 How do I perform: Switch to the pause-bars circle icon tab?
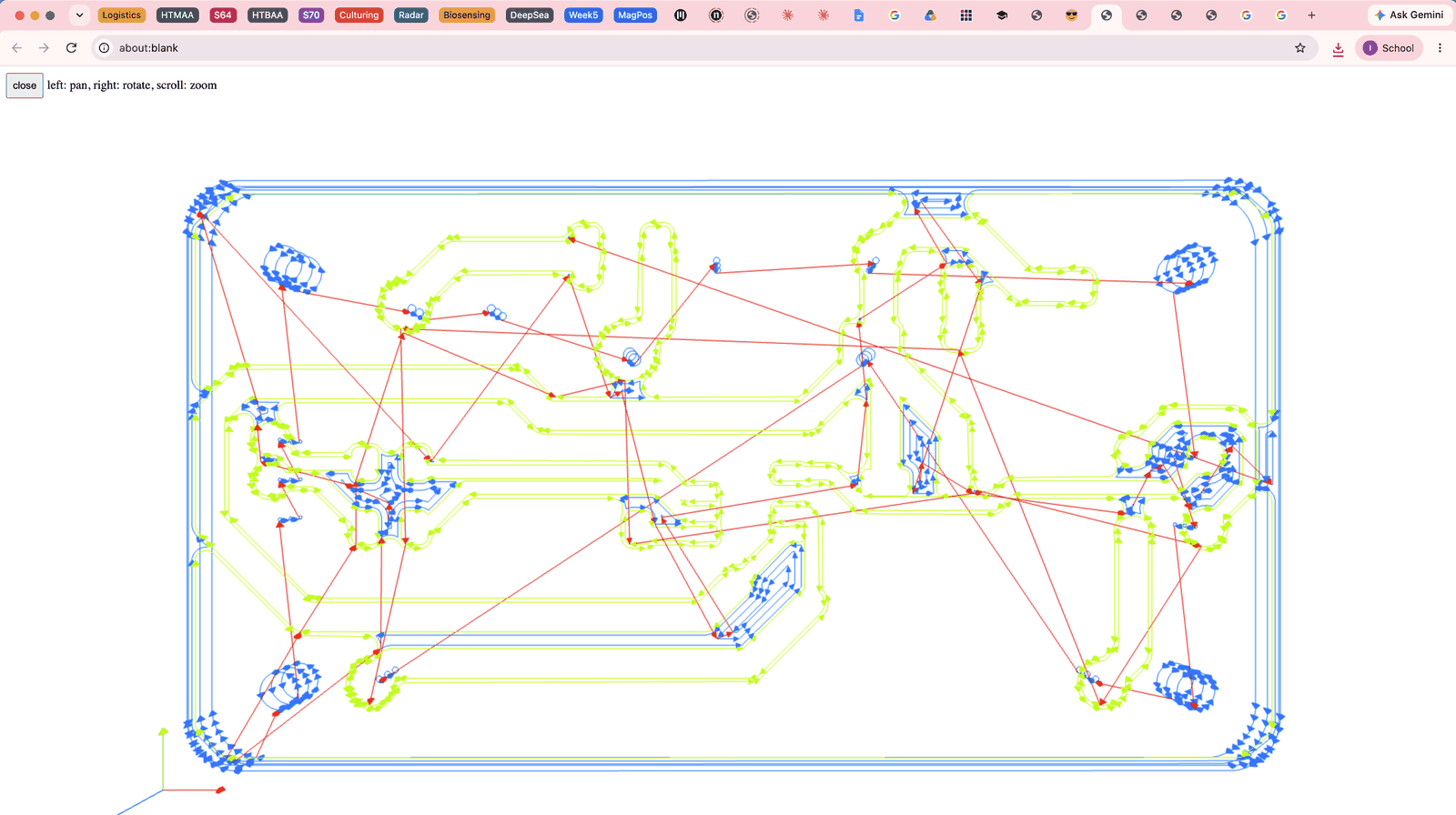click(x=681, y=15)
